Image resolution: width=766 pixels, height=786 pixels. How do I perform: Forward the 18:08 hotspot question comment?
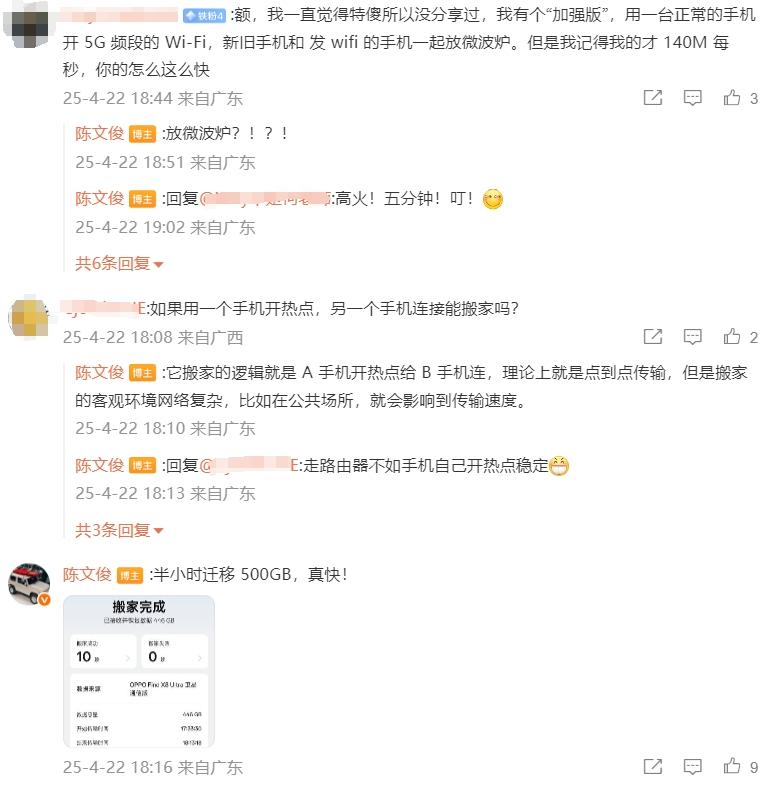pos(653,336)
